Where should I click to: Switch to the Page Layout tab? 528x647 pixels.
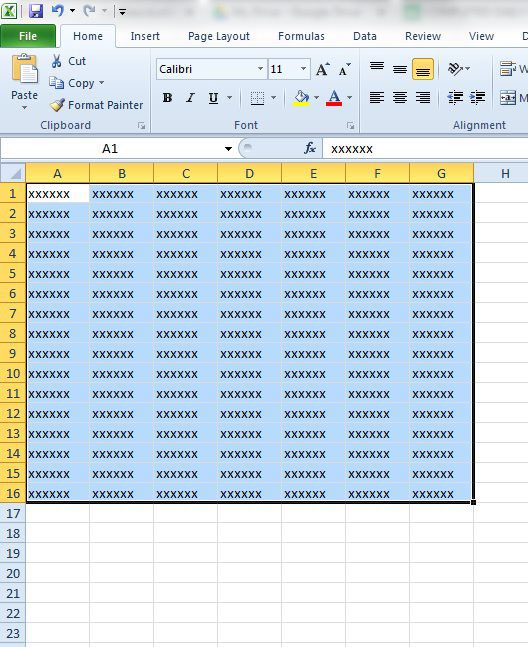point(219,36)
